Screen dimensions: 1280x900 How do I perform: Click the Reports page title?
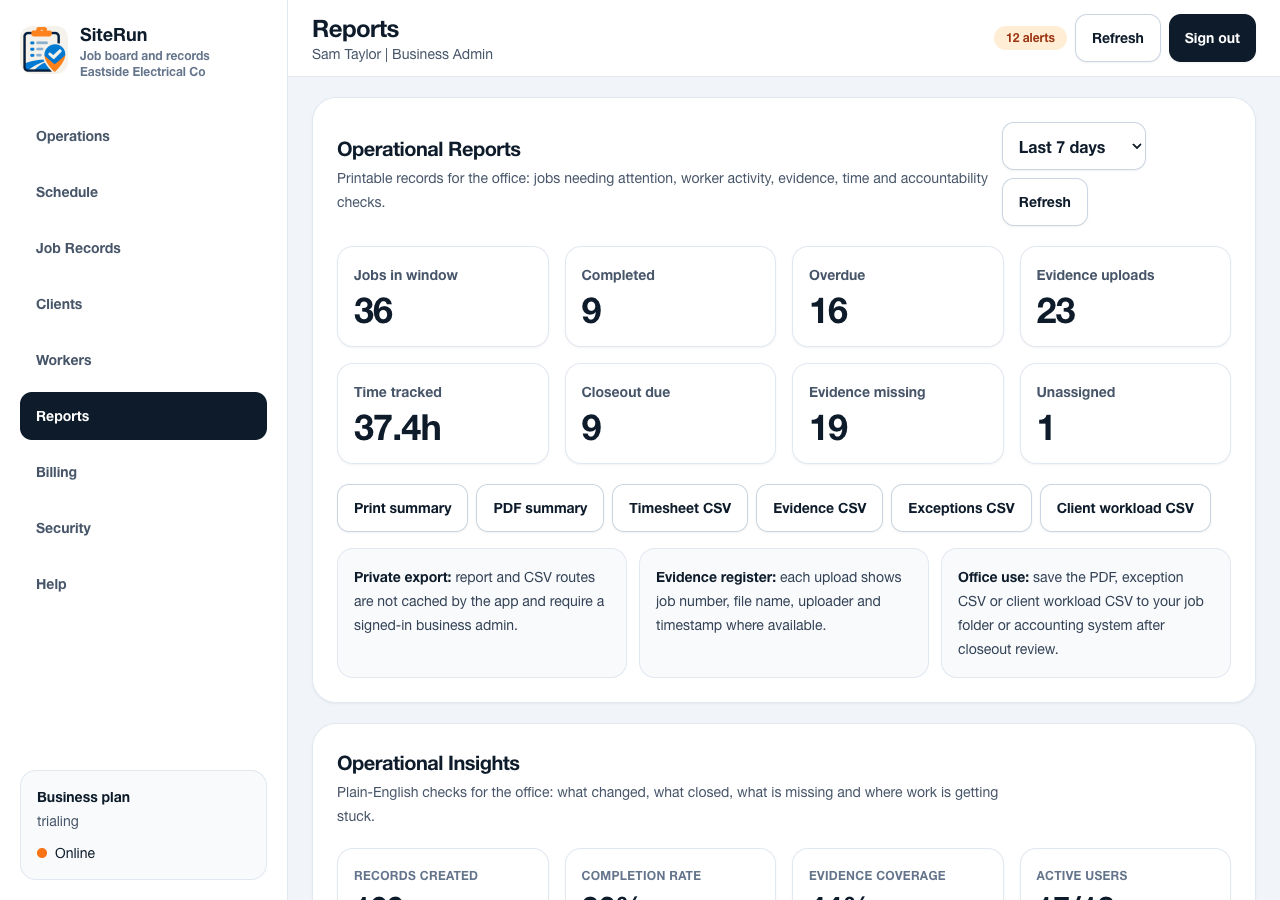click(x=355, y=28)
